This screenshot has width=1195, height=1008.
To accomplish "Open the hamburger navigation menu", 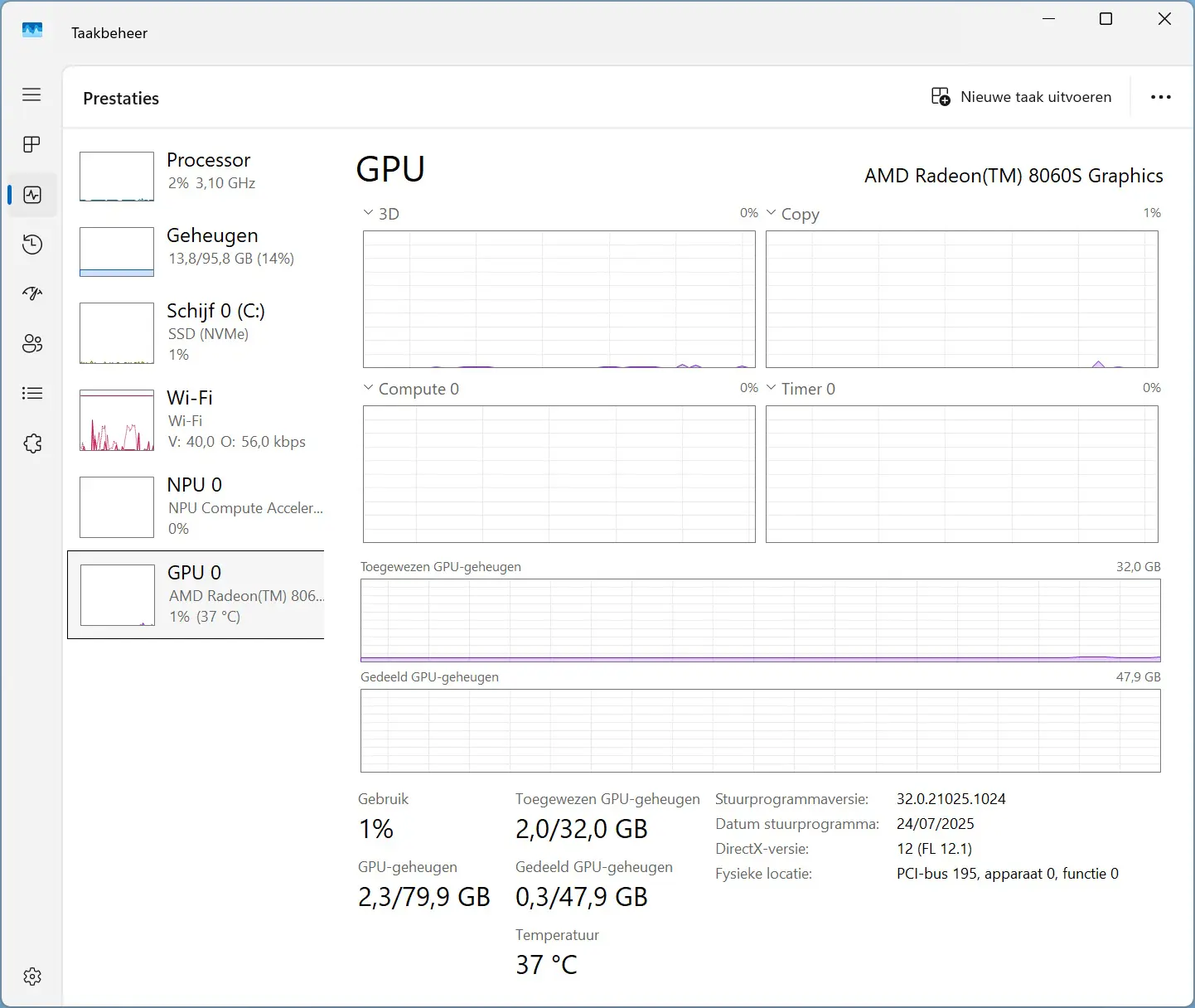I will pyautogui.click(x=31, y=94).
